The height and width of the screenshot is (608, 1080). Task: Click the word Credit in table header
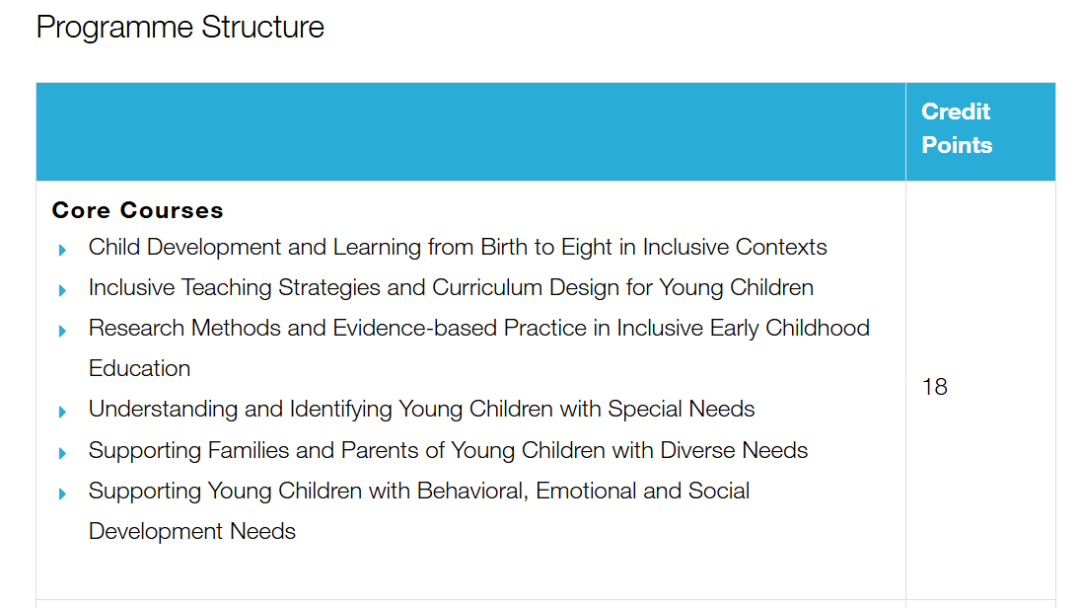(x=955, y=112)
